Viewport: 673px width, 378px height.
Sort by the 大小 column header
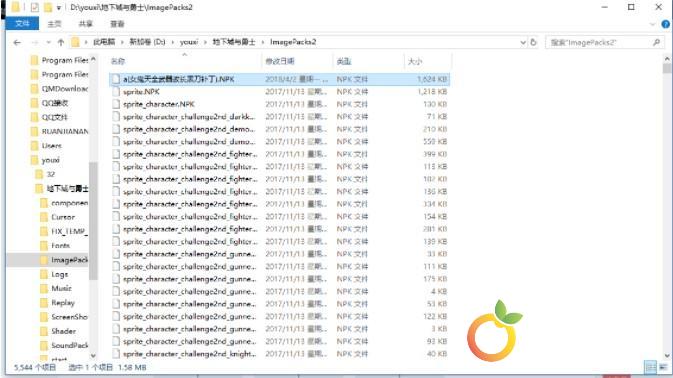tap(415, 61)
